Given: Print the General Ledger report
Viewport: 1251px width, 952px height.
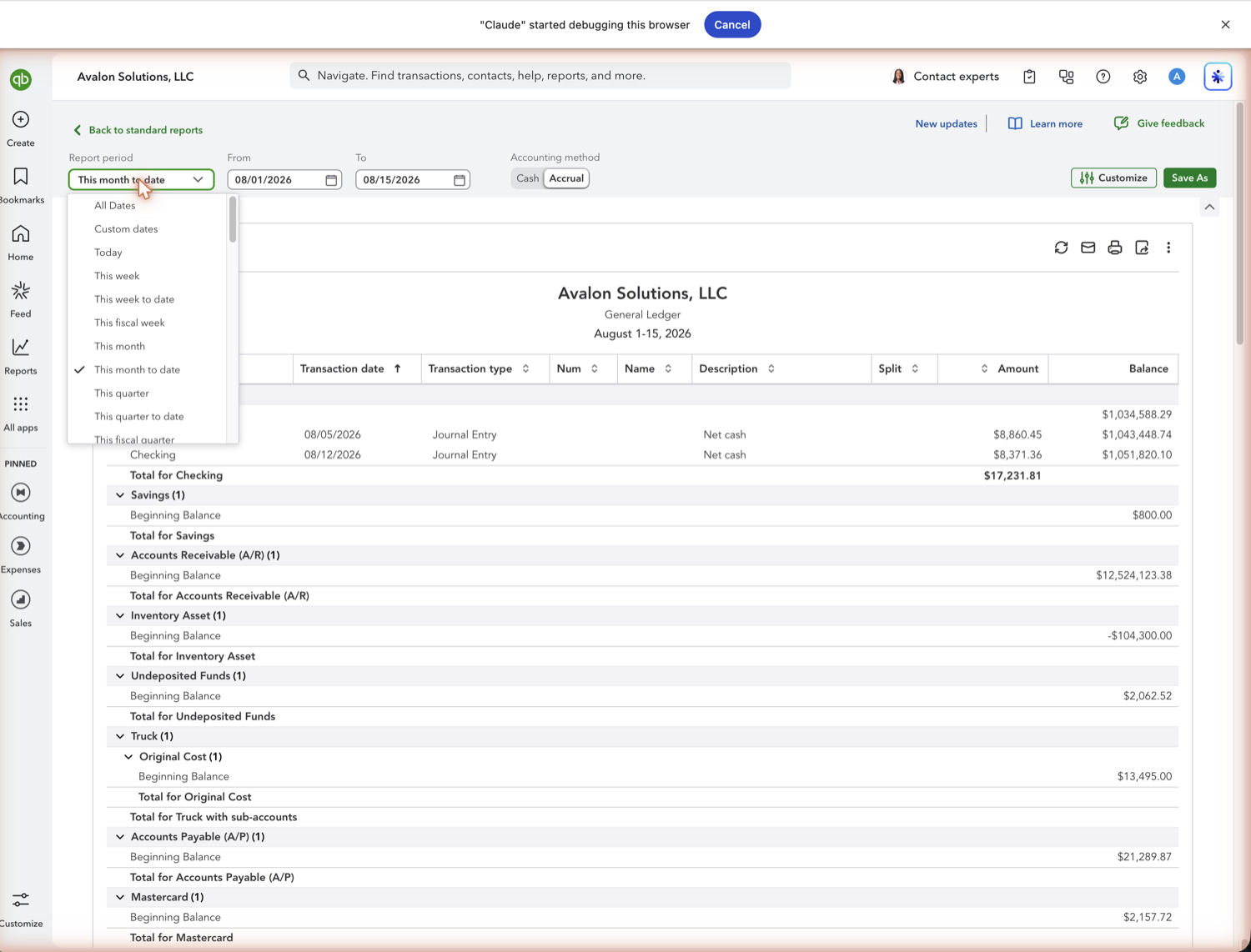Looking at the screenshot, I should [x=1114, y=248].
